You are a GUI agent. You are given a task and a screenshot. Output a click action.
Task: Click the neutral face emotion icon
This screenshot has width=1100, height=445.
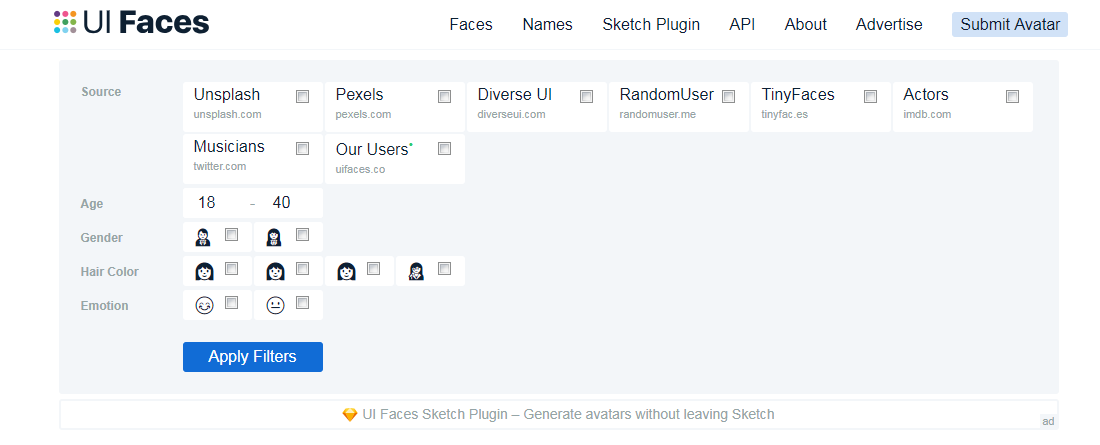[275, 305]
